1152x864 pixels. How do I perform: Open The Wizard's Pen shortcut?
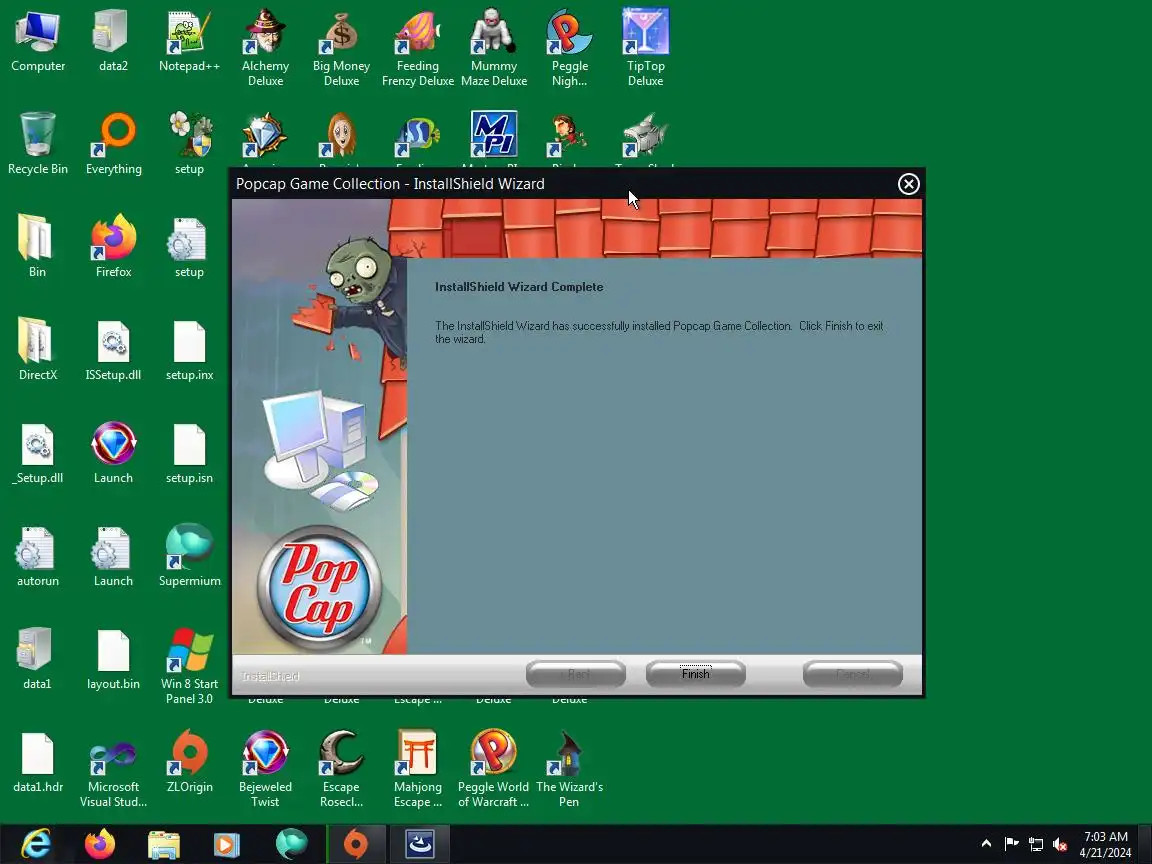569,769
